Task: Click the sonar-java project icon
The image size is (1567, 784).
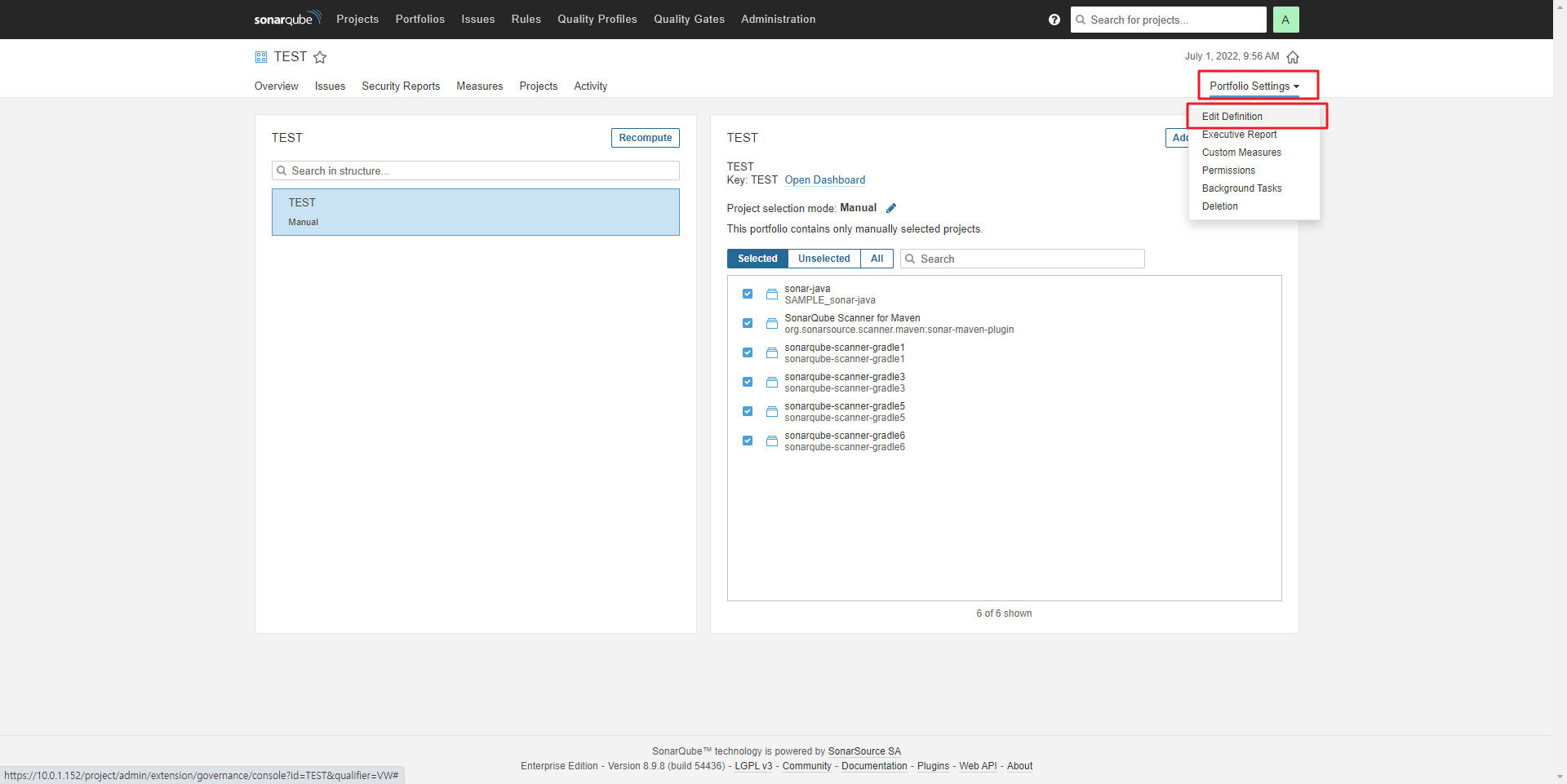Action: pyautogui.click(x=772, y=295)
